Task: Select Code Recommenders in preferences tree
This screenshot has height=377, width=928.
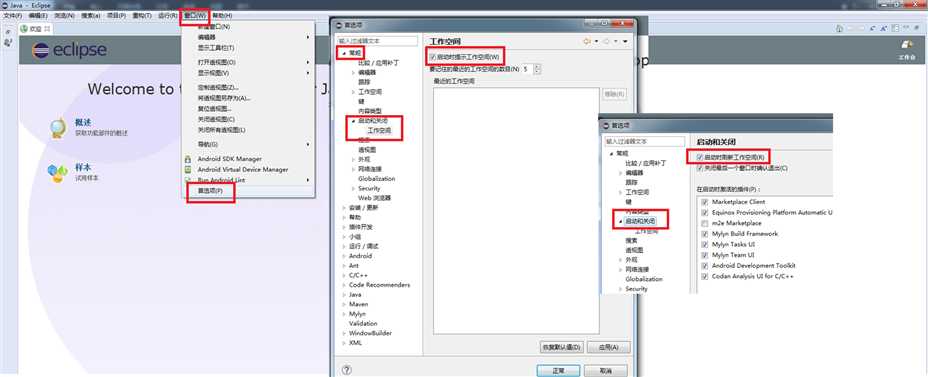Action: coord(379,285)
